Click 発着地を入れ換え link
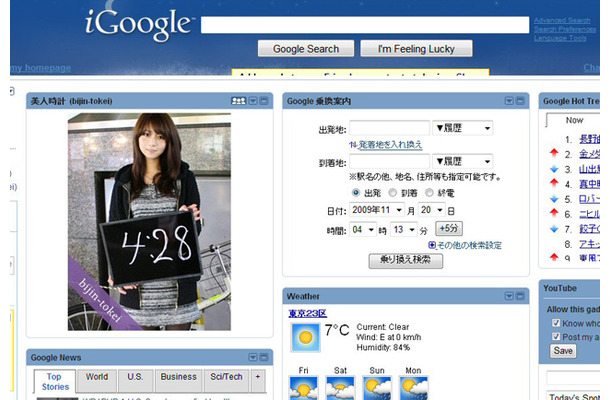Image resolution: width=610 pixels, height=400 pixels. pos(390,145)
